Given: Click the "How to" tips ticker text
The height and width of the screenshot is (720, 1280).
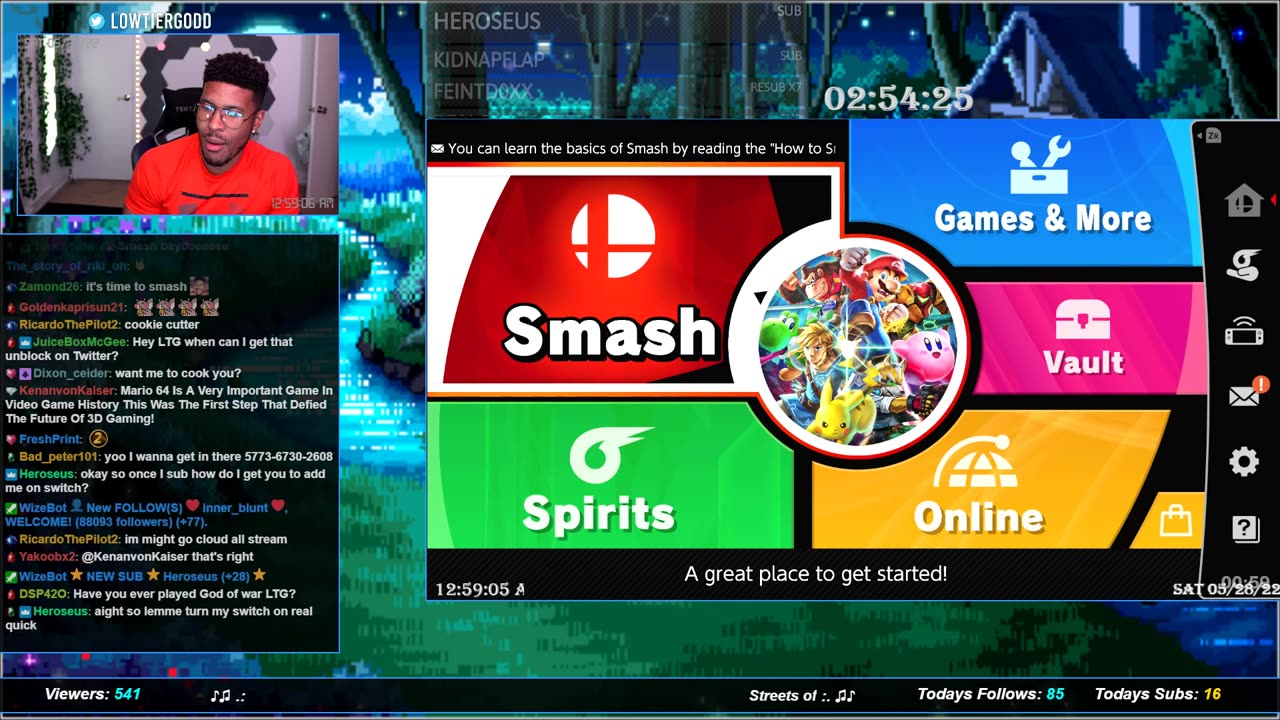Looking at the screenshot, I should pyautogui.click(x=641, y=148).
